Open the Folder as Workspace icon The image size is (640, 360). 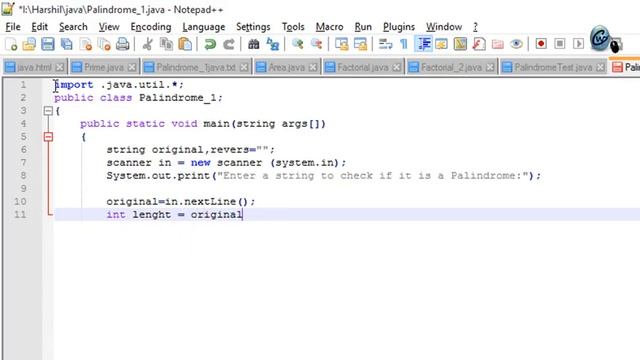tap(498, 44)
